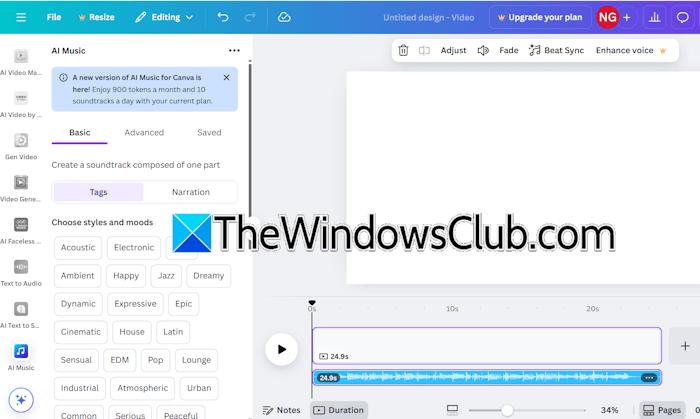700x419 pixels.
Task: Check cloud save status icon
Action: [x=284, y=17]
